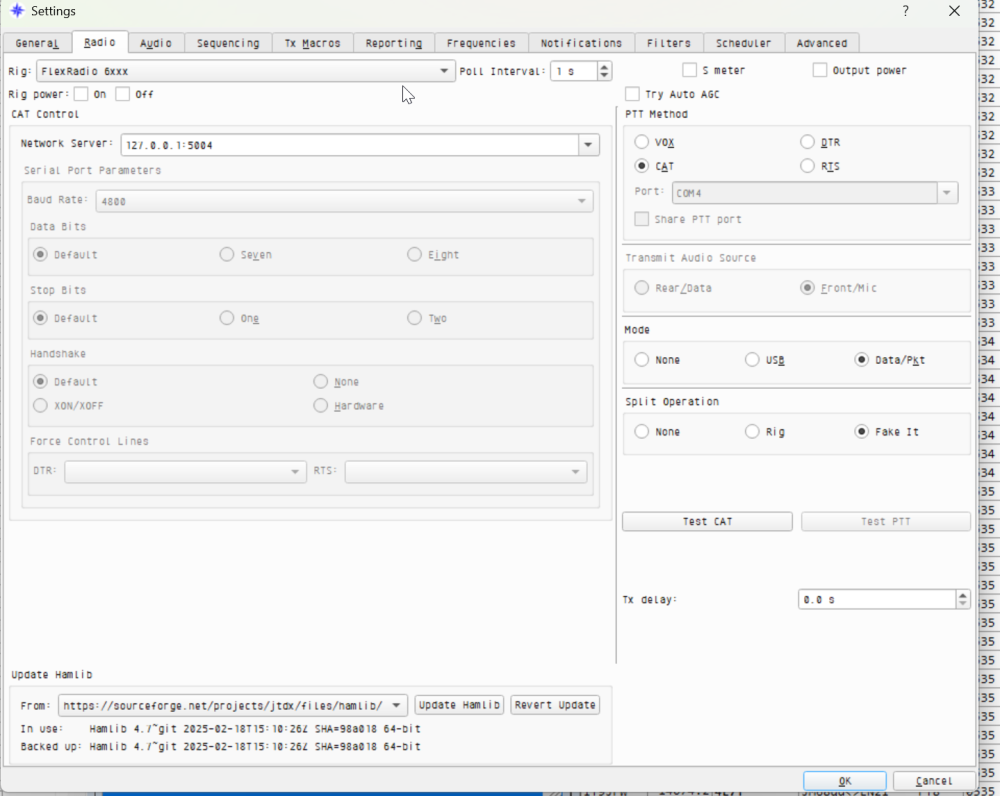
Task: Open the General tab
Action: coord(37,43)
